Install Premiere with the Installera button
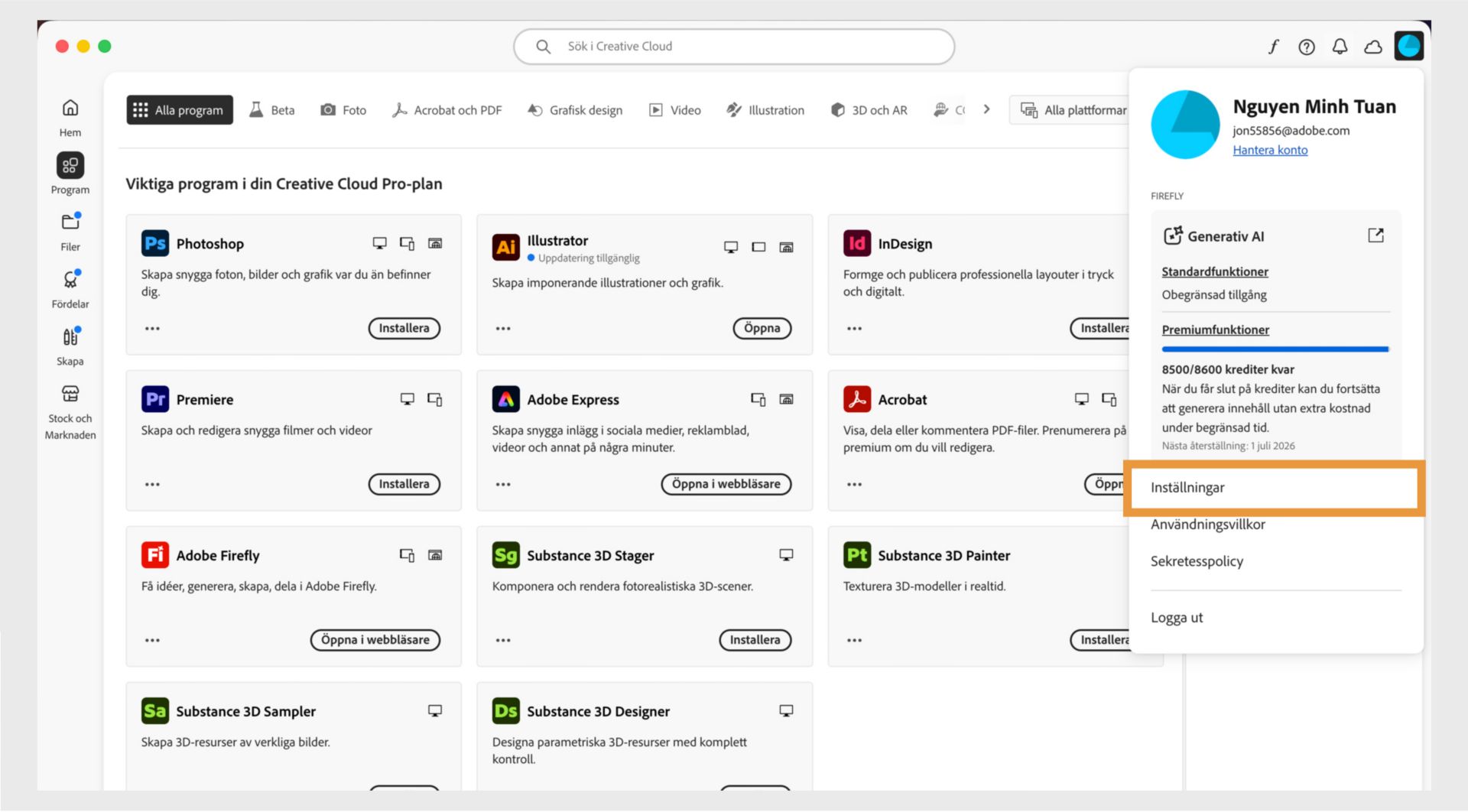 (404, 484)
